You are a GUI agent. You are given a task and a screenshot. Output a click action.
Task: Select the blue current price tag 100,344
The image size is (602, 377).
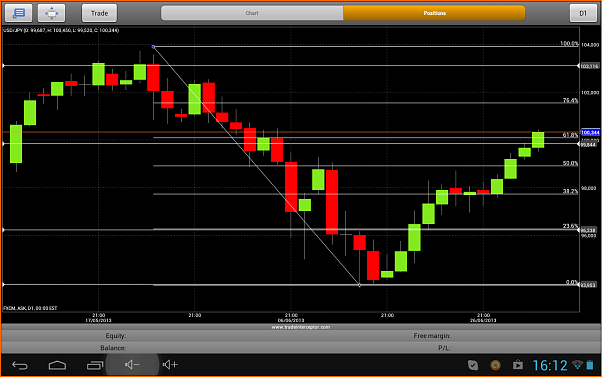[x=590, y=132]
